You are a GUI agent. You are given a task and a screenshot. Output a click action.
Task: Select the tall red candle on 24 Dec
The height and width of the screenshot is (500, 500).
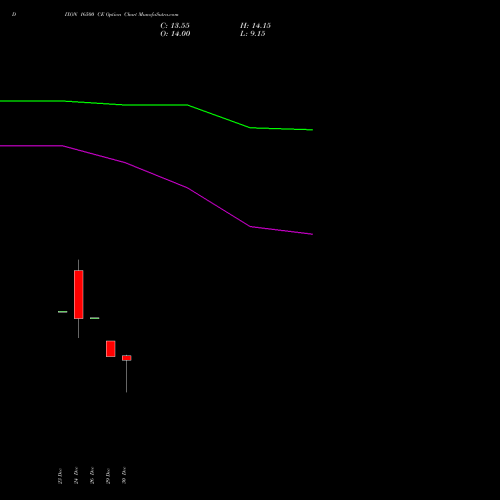79,295
